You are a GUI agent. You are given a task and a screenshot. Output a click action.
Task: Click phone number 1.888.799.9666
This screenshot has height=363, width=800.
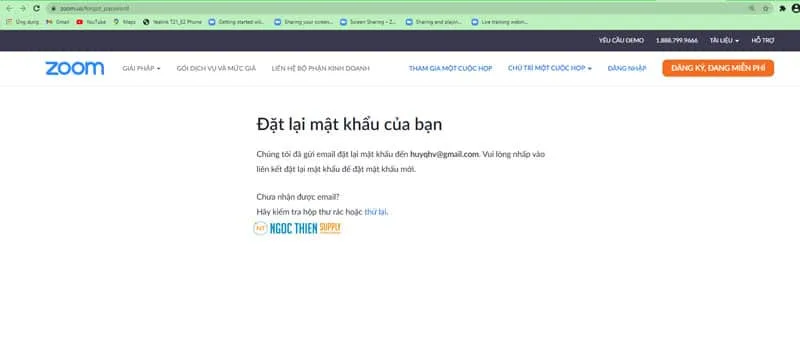(x=677, y=40)
